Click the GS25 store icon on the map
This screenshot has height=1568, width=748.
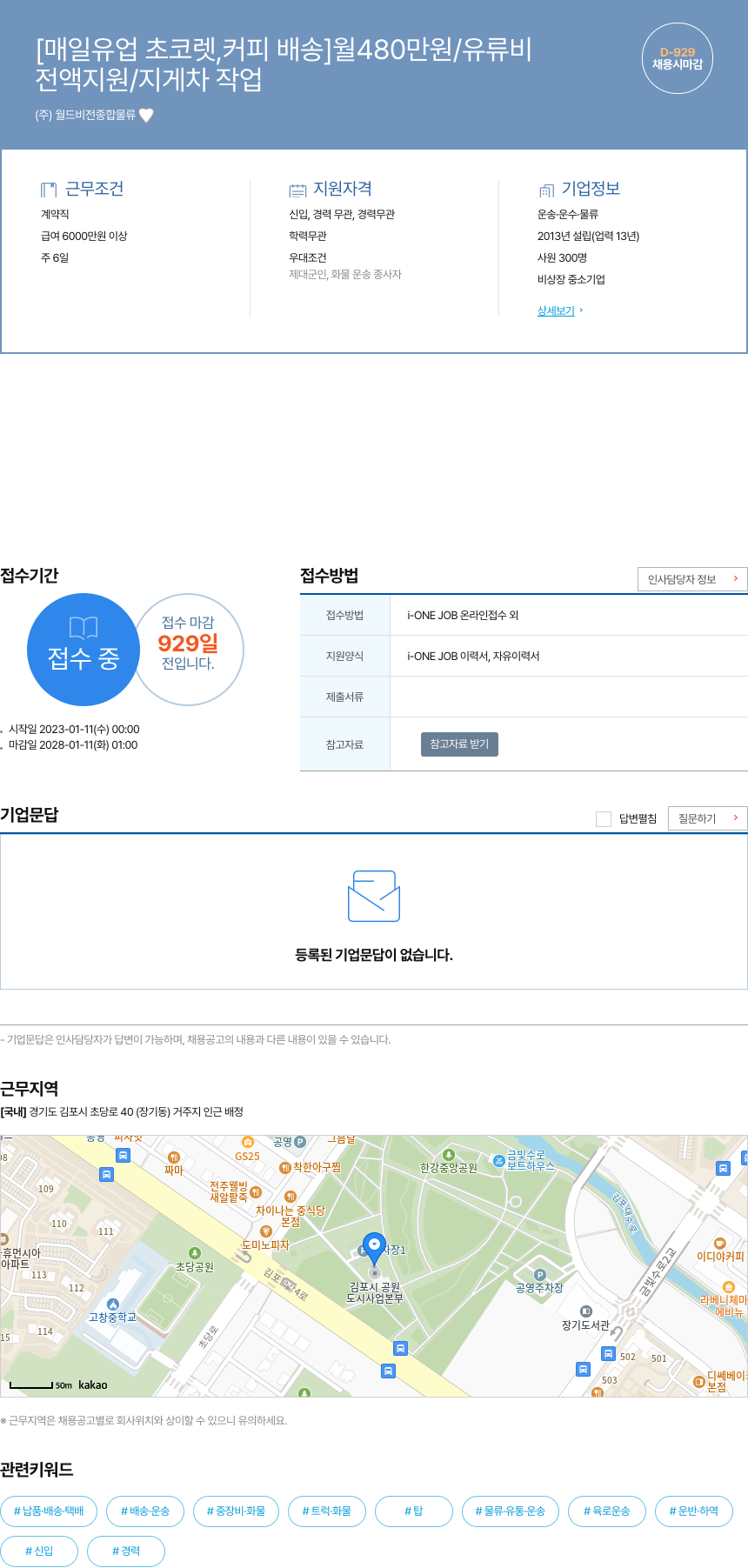point(247,1142)
